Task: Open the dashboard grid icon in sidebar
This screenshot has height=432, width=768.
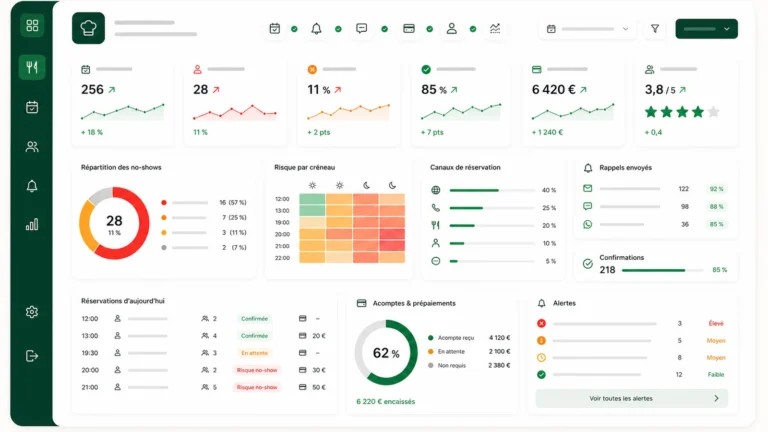Action: [32, 25]
